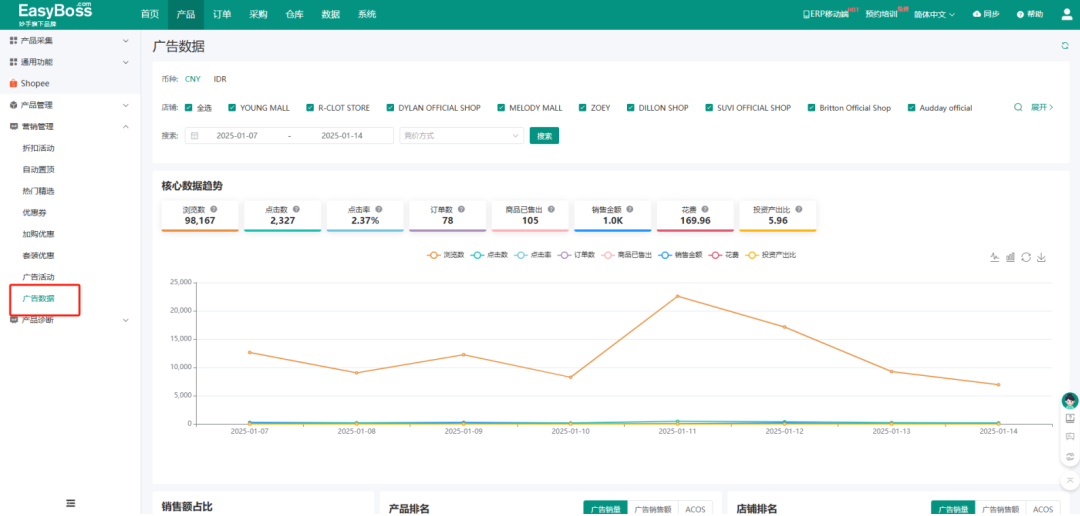Viewport: 1080px width, 516px height.
Task: Uncheck Britton Official Shop checkbox
Action: 812,108
